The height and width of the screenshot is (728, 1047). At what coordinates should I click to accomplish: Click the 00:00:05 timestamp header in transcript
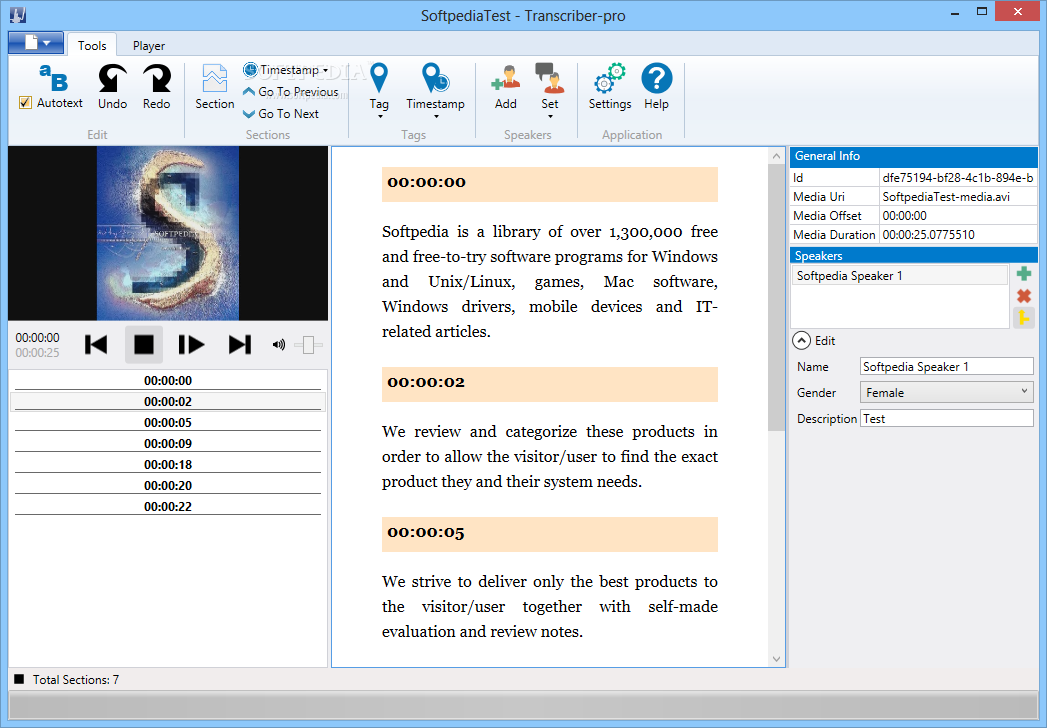pyautogui.click(x=550, y=534)
